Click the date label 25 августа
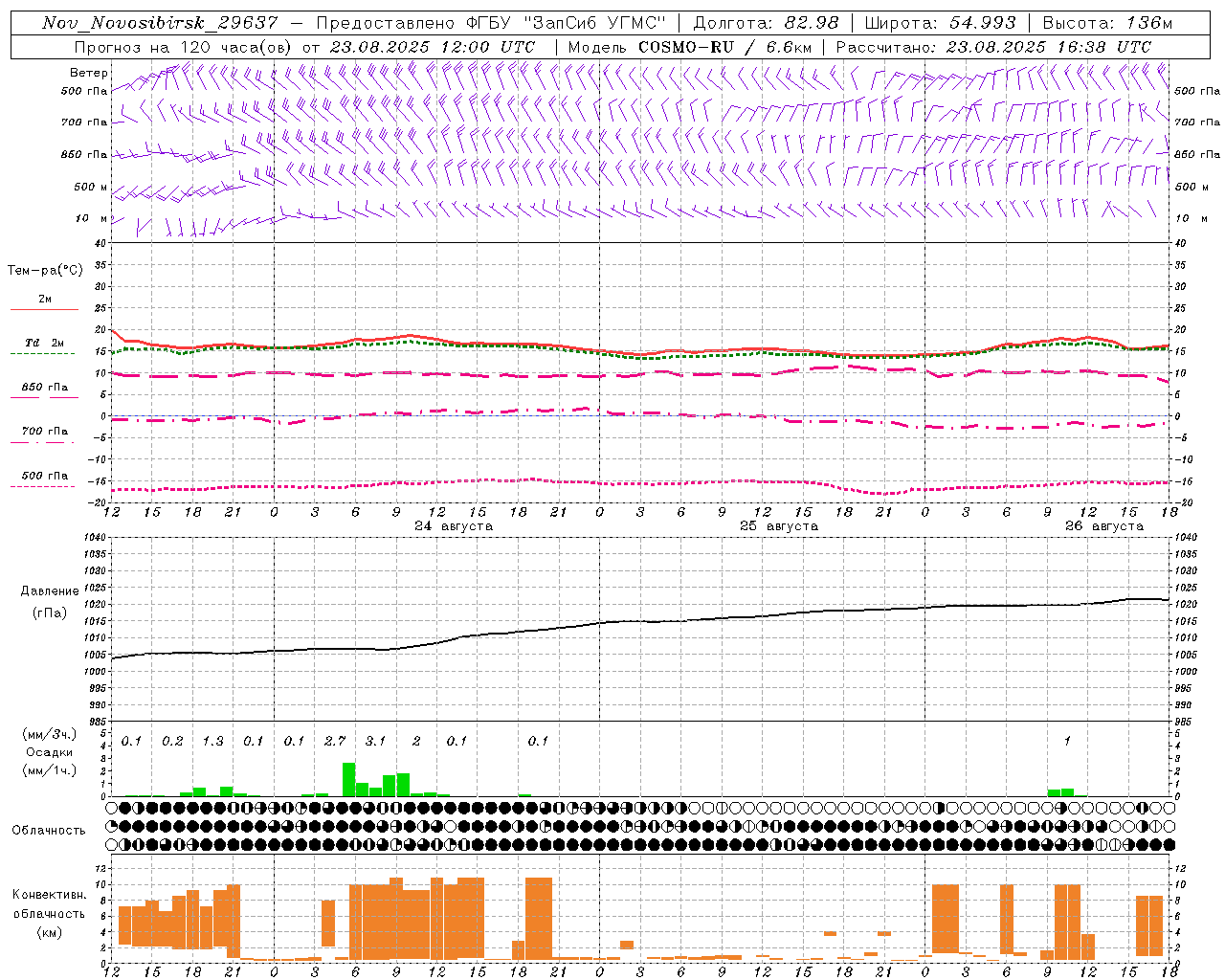This screenshot has height=980, width=1225. pyautogui.click(x=779, y=526)
